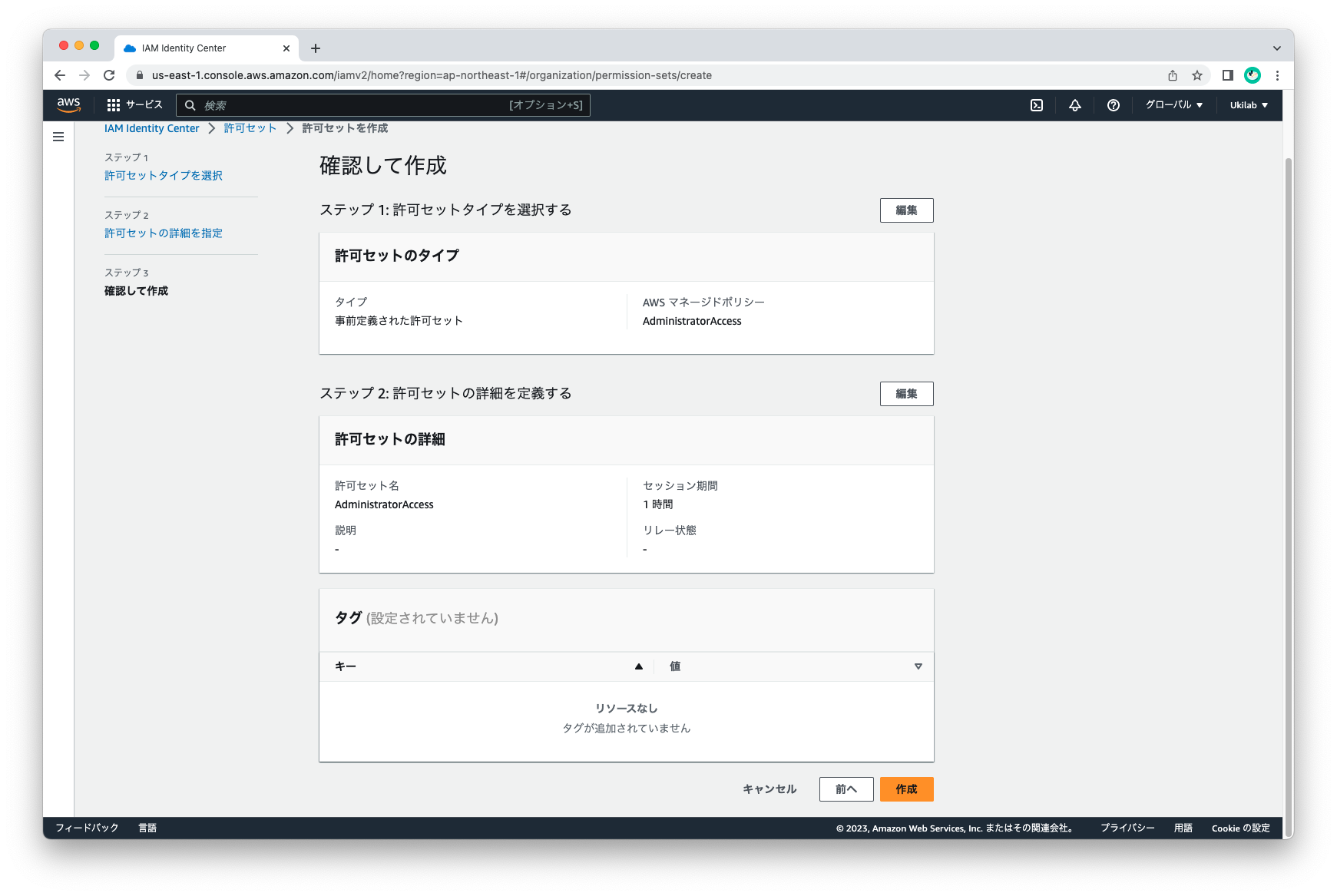Open the サービス grid menu icon
1337x896 pixels.
coord(114,105)
